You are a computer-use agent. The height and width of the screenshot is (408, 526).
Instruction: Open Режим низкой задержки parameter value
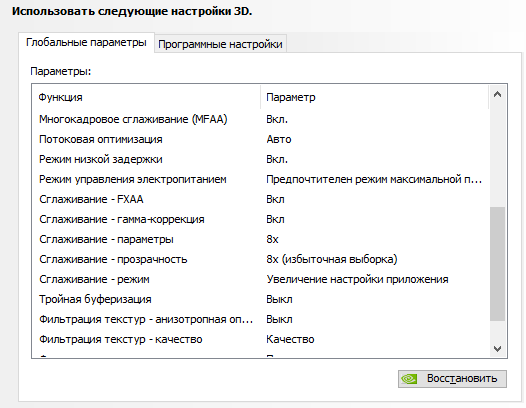pos(277,159)
